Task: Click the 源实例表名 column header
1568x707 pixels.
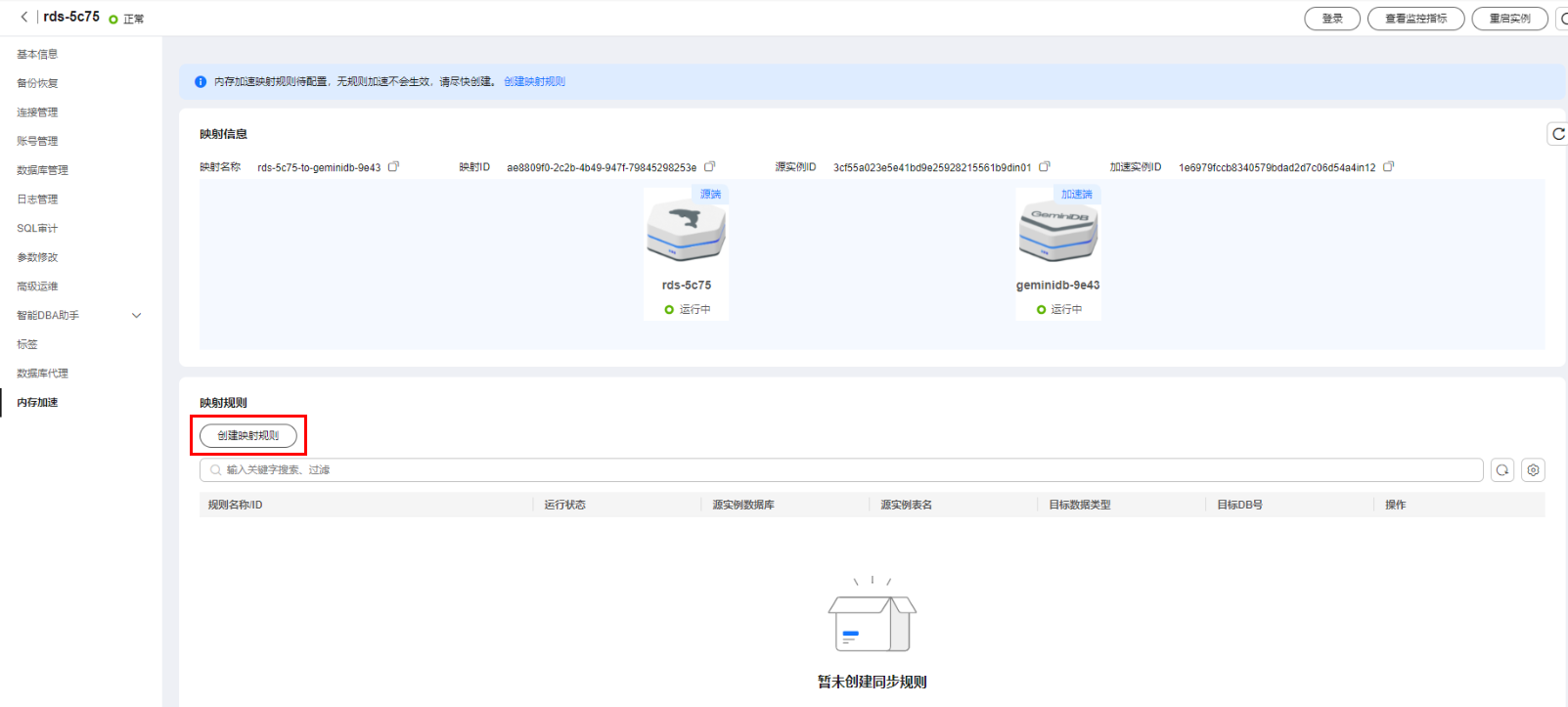Action: 906,505
